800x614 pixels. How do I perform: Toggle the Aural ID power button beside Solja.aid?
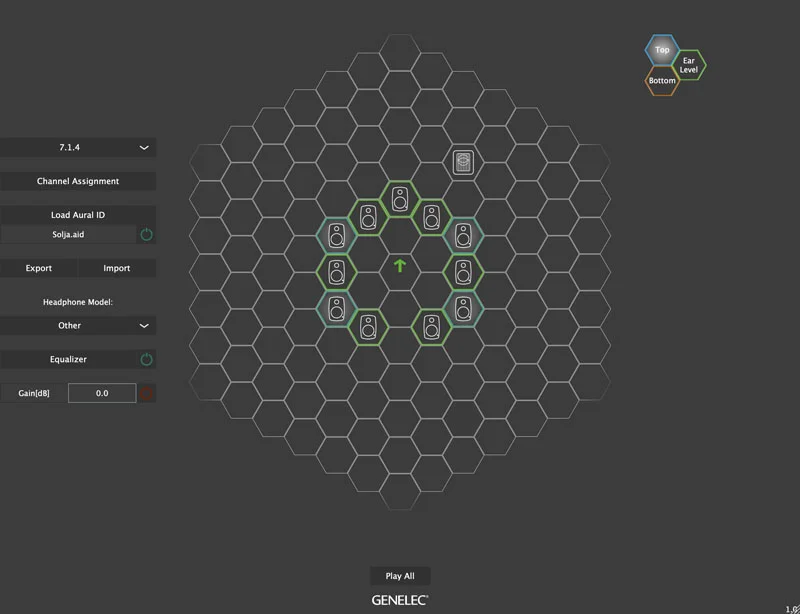tap(146, 235)
